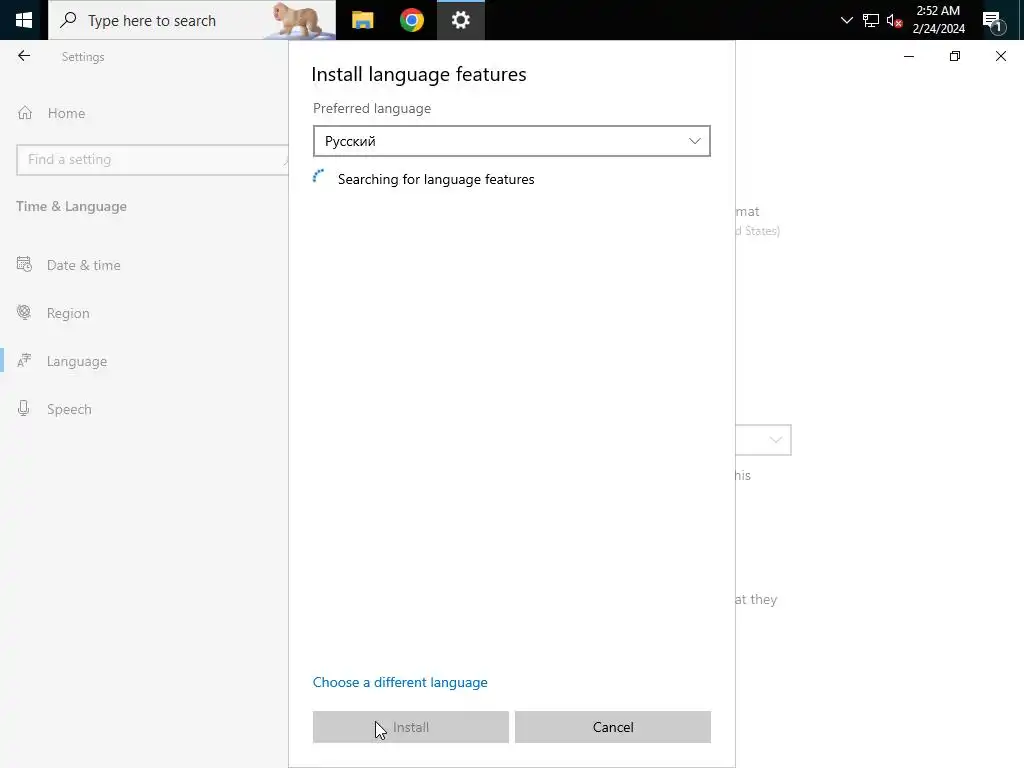The width and height of the screenshot is (1024, 768).
Task: Expand the Preferred language dropdown
Action: pos(511,141)
